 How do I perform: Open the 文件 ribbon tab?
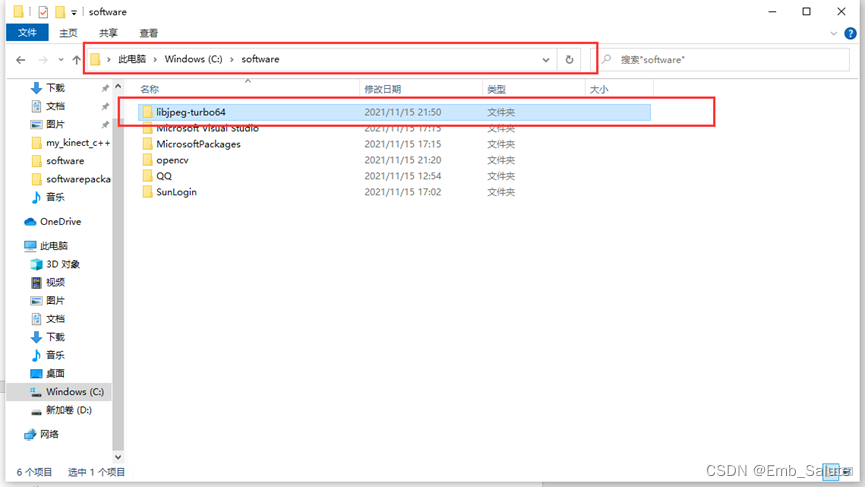(27, 33)
